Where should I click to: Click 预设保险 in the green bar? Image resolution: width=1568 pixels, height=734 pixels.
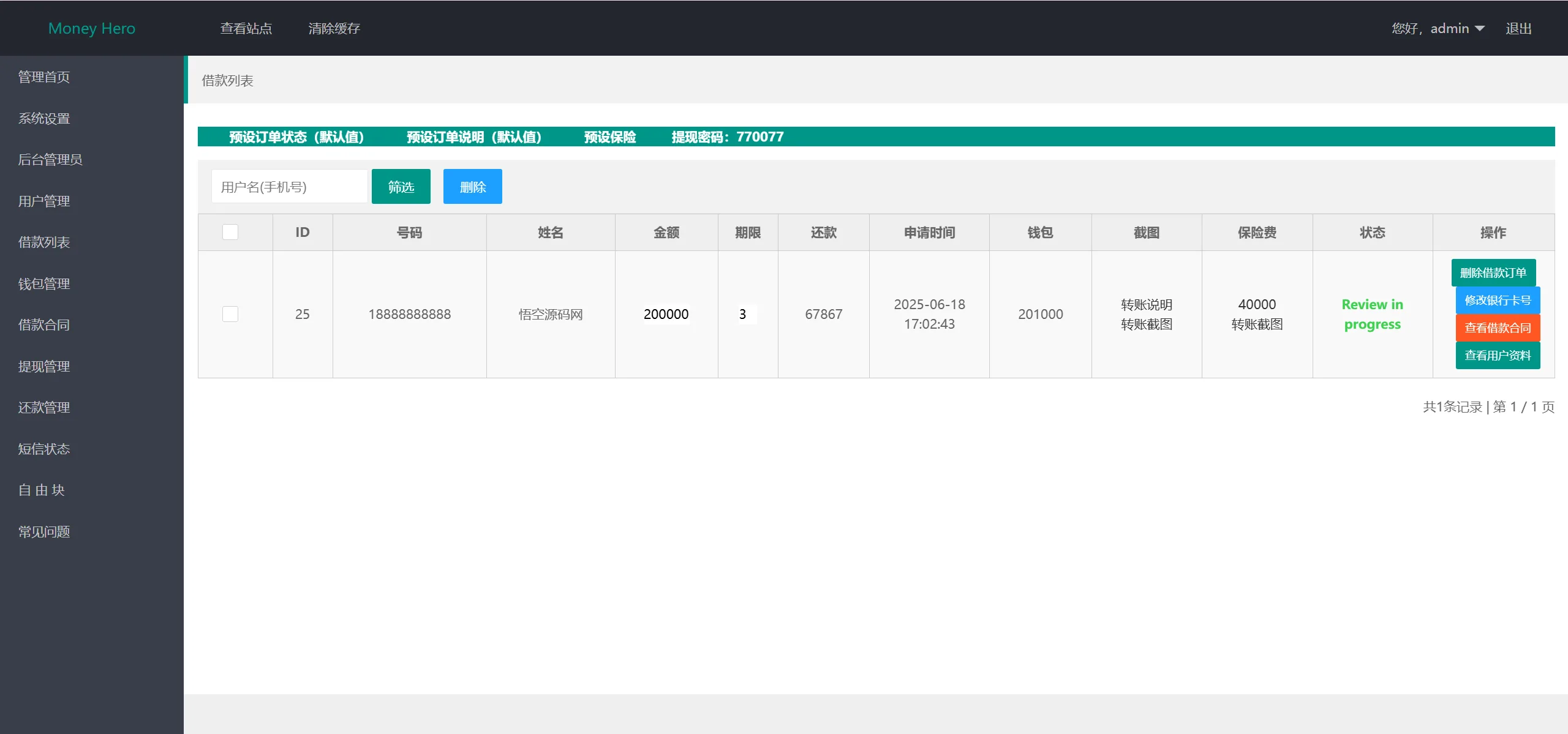point(609,137)
